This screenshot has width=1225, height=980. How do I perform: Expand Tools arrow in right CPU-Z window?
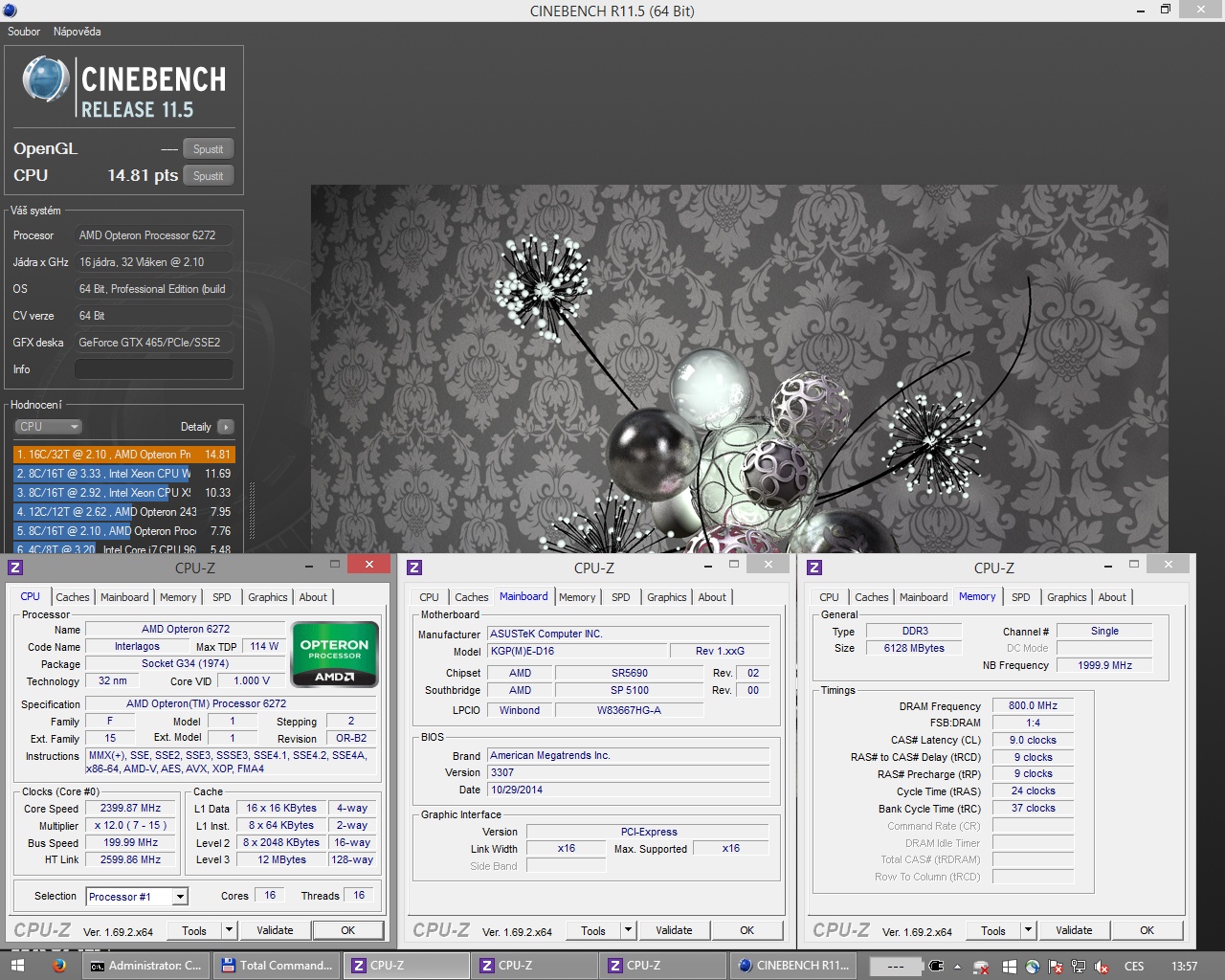1028,930
